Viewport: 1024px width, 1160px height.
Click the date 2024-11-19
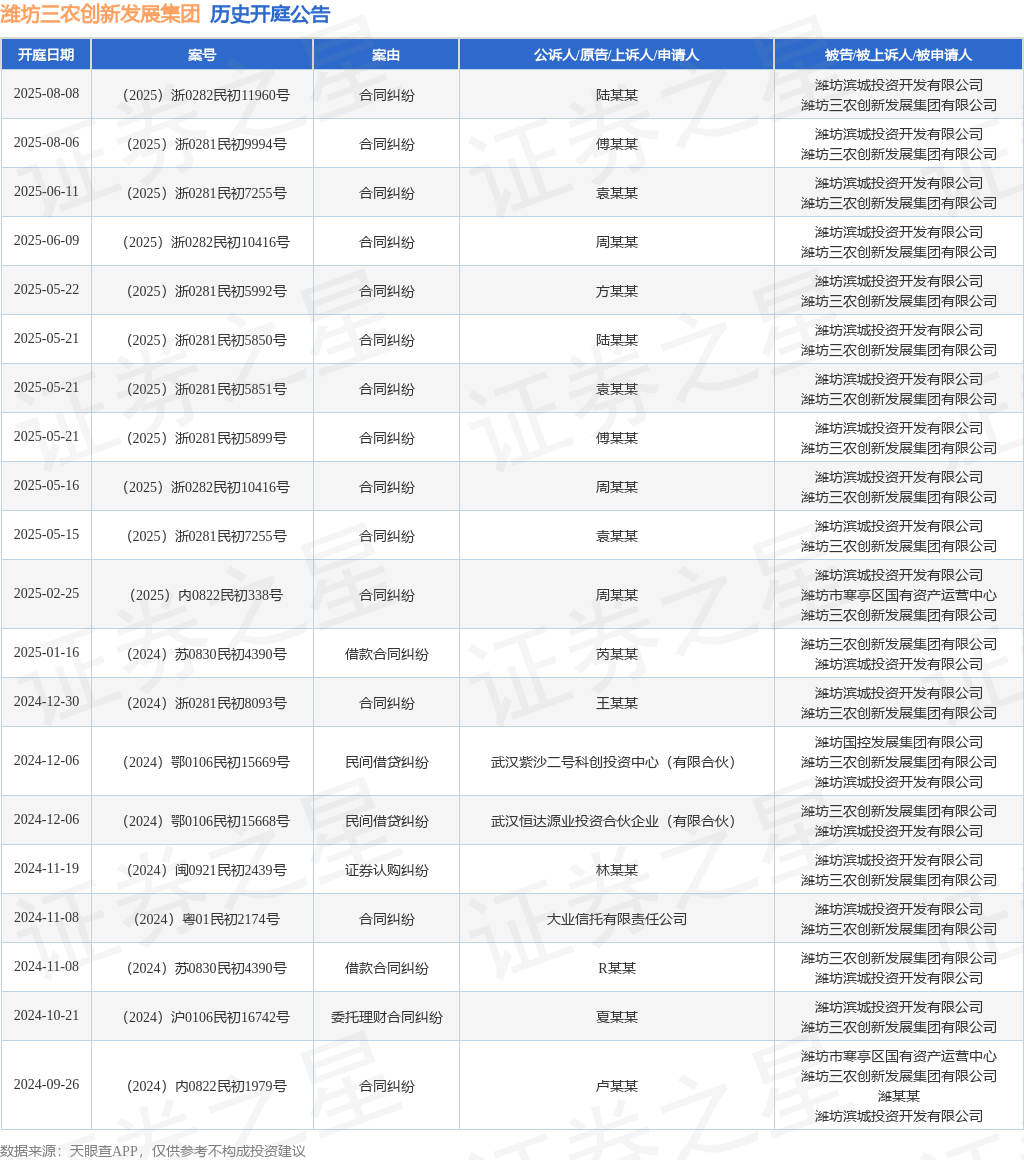point(46,869)
